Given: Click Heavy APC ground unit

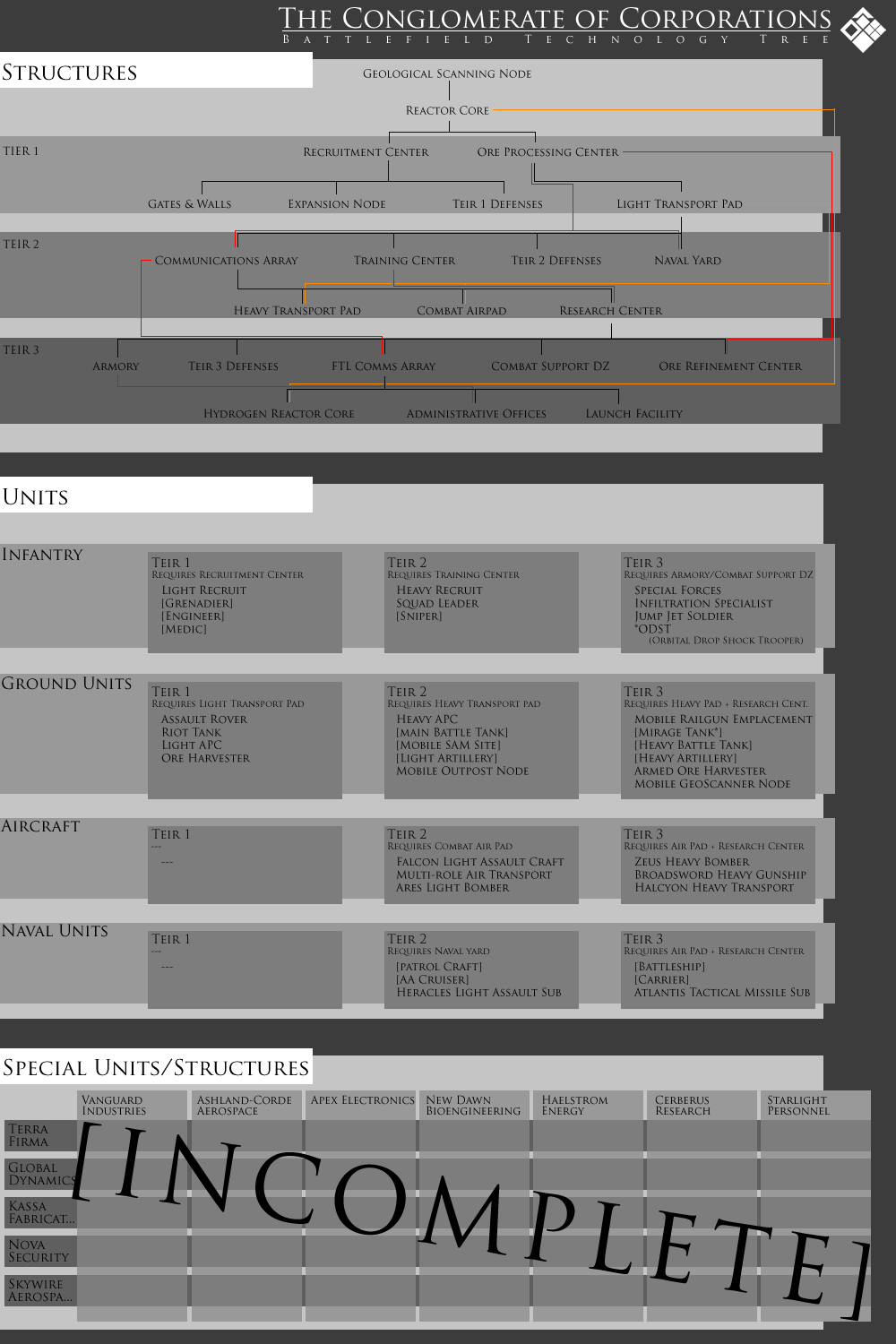Looking at the screenshot, I should click(x=426, y=719).
